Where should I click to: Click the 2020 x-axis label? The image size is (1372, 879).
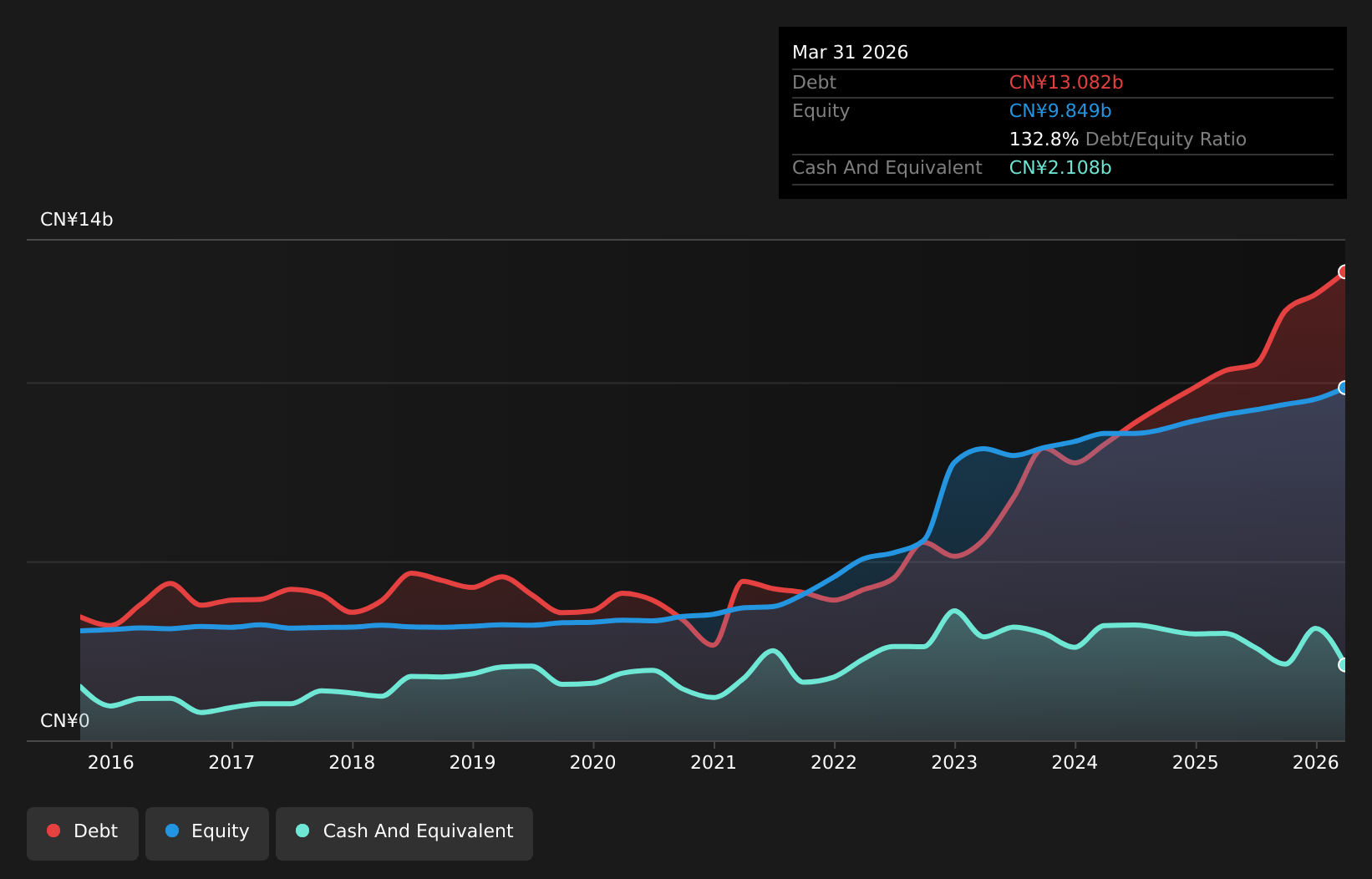(x=593, y=763)
